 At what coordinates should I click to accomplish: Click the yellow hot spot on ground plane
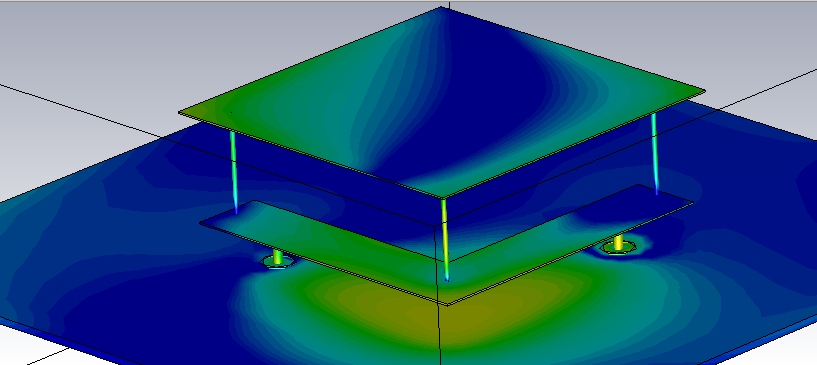(443, 312)
